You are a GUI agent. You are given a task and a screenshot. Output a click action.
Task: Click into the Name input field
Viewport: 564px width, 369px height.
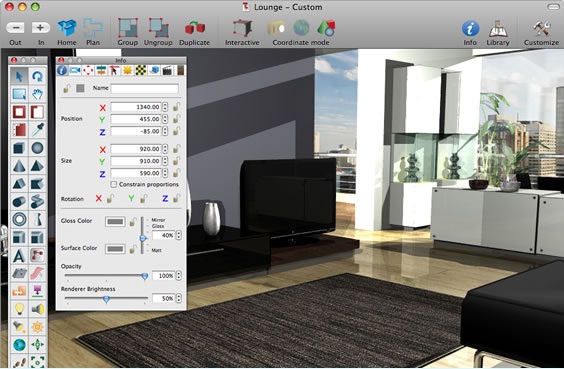145,88
